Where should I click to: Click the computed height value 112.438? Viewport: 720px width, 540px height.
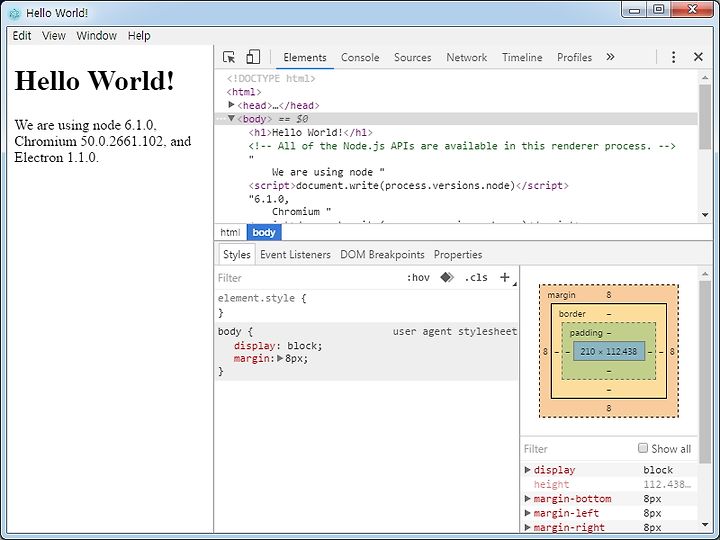667,484
